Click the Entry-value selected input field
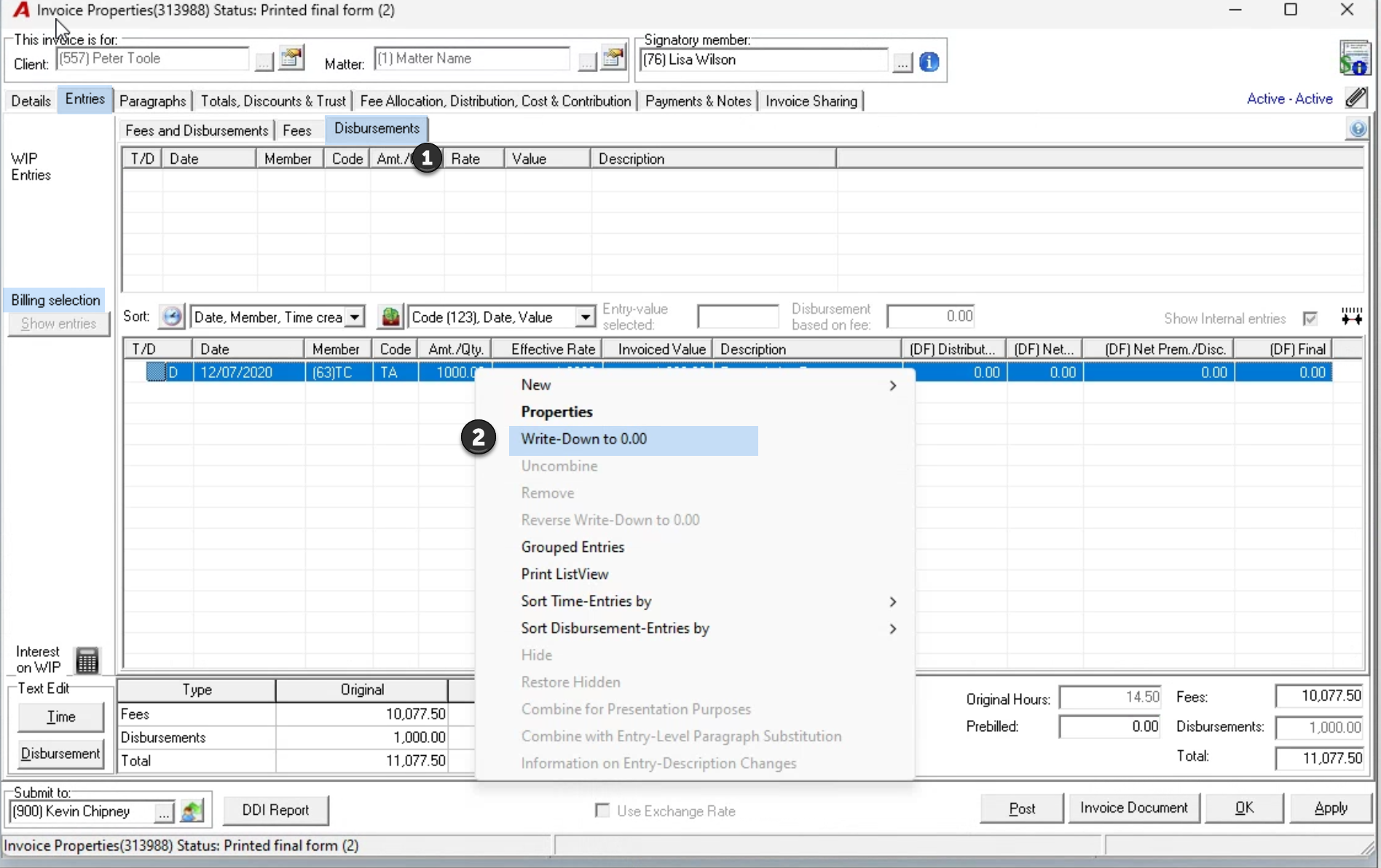1381x868 pixels. [738, 317]
